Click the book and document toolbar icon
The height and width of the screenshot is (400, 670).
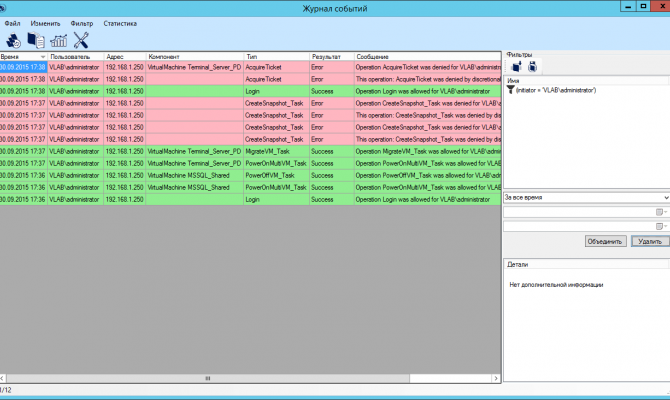coord(36,41)
